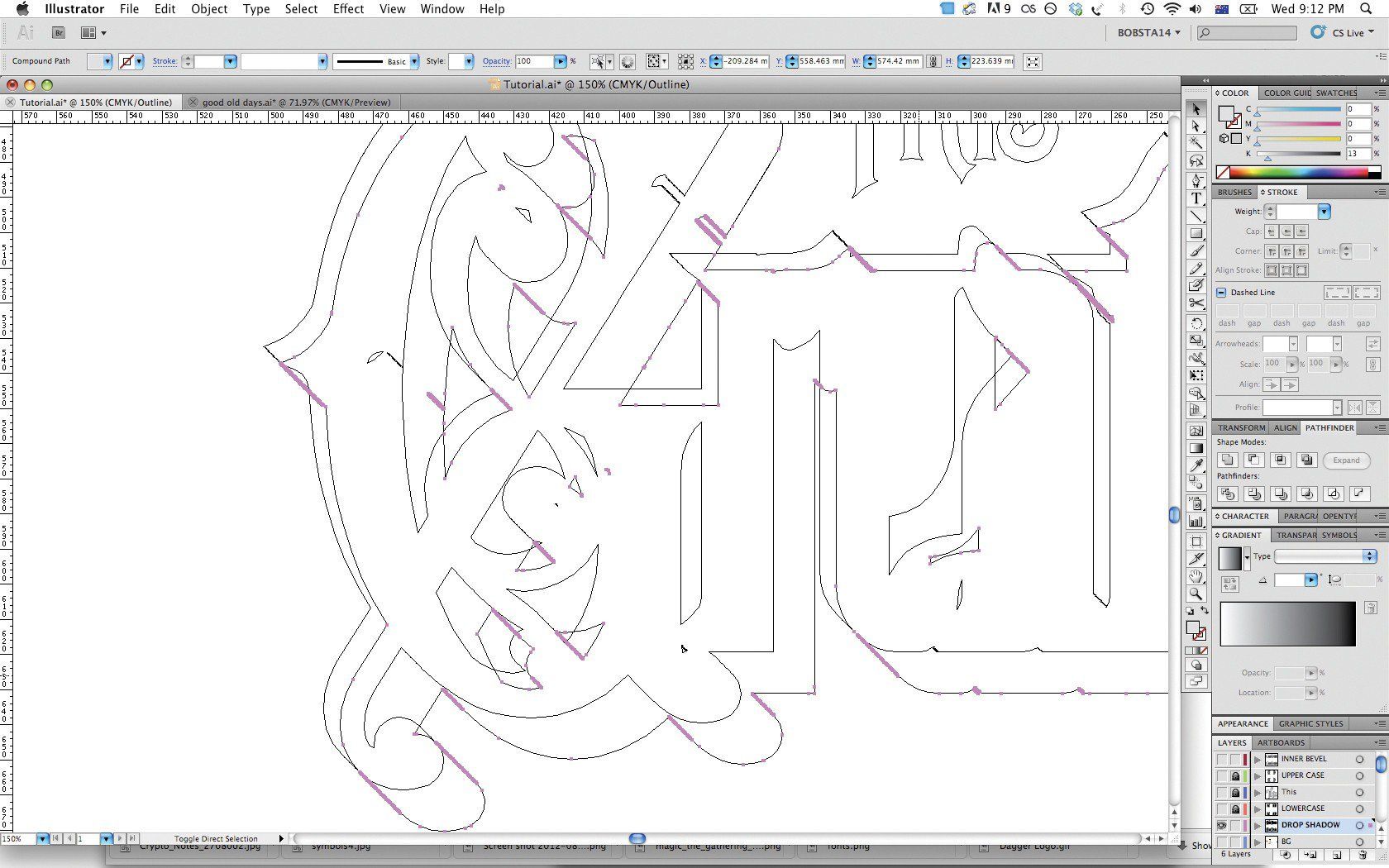
Task: Click the Unite shape mode icon
Action: [x=1227, y=460]
